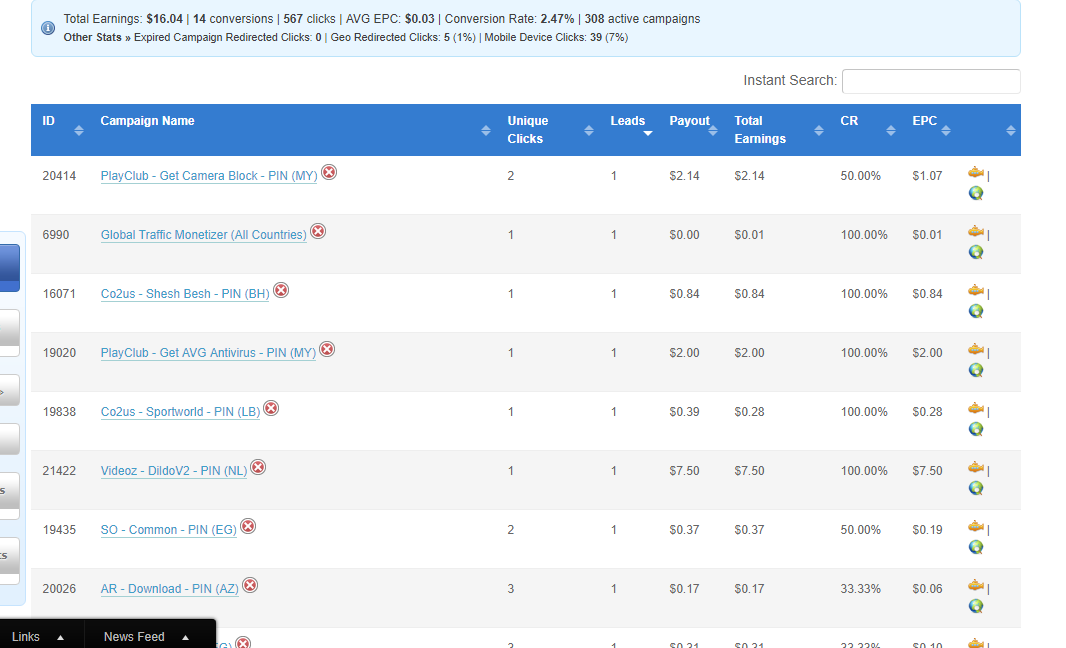This screenshot has height=648, width=1066.
Task: Click ID cell 20026
Action: (59, 589)
